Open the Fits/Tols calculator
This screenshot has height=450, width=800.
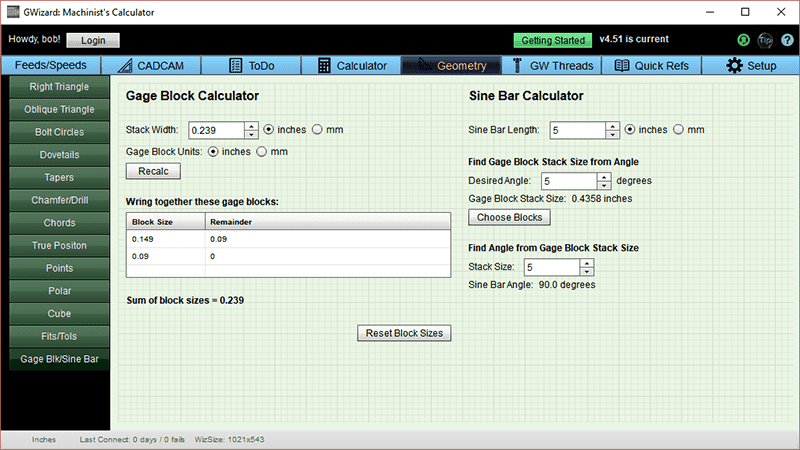coord(59,336)
